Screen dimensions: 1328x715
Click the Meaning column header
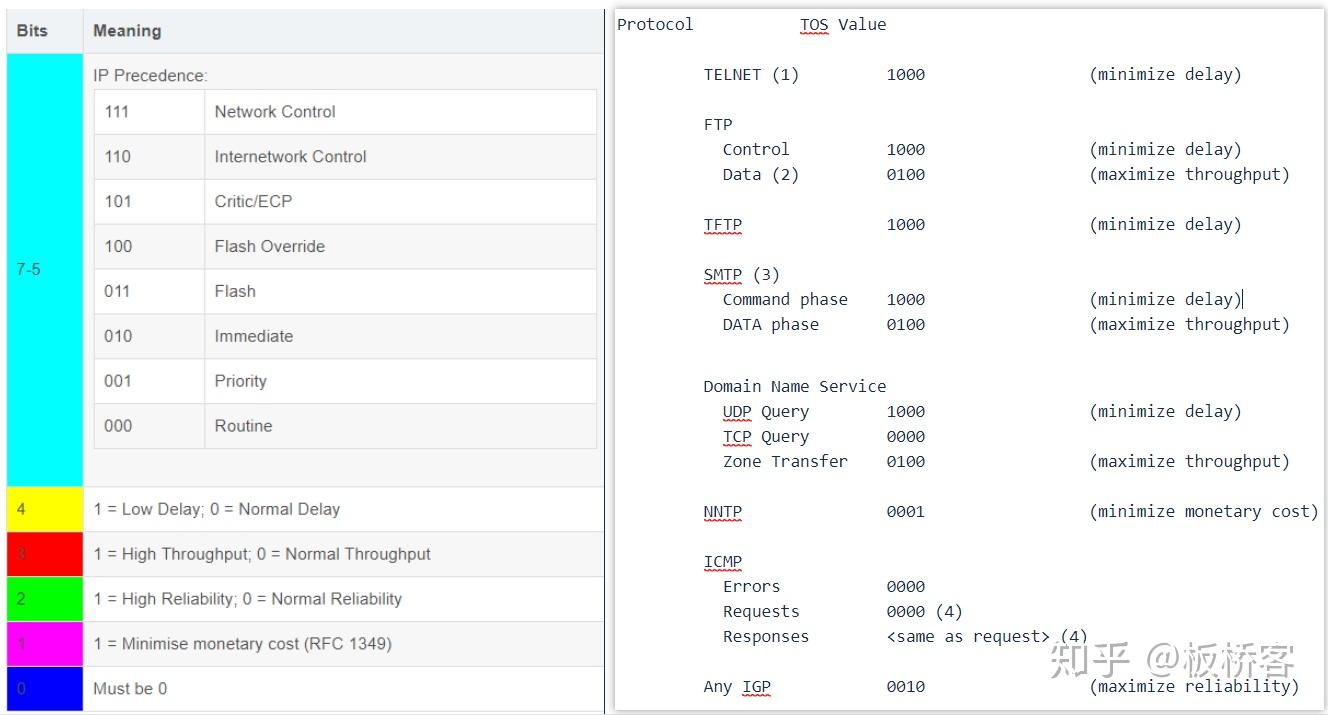[127, 31]
